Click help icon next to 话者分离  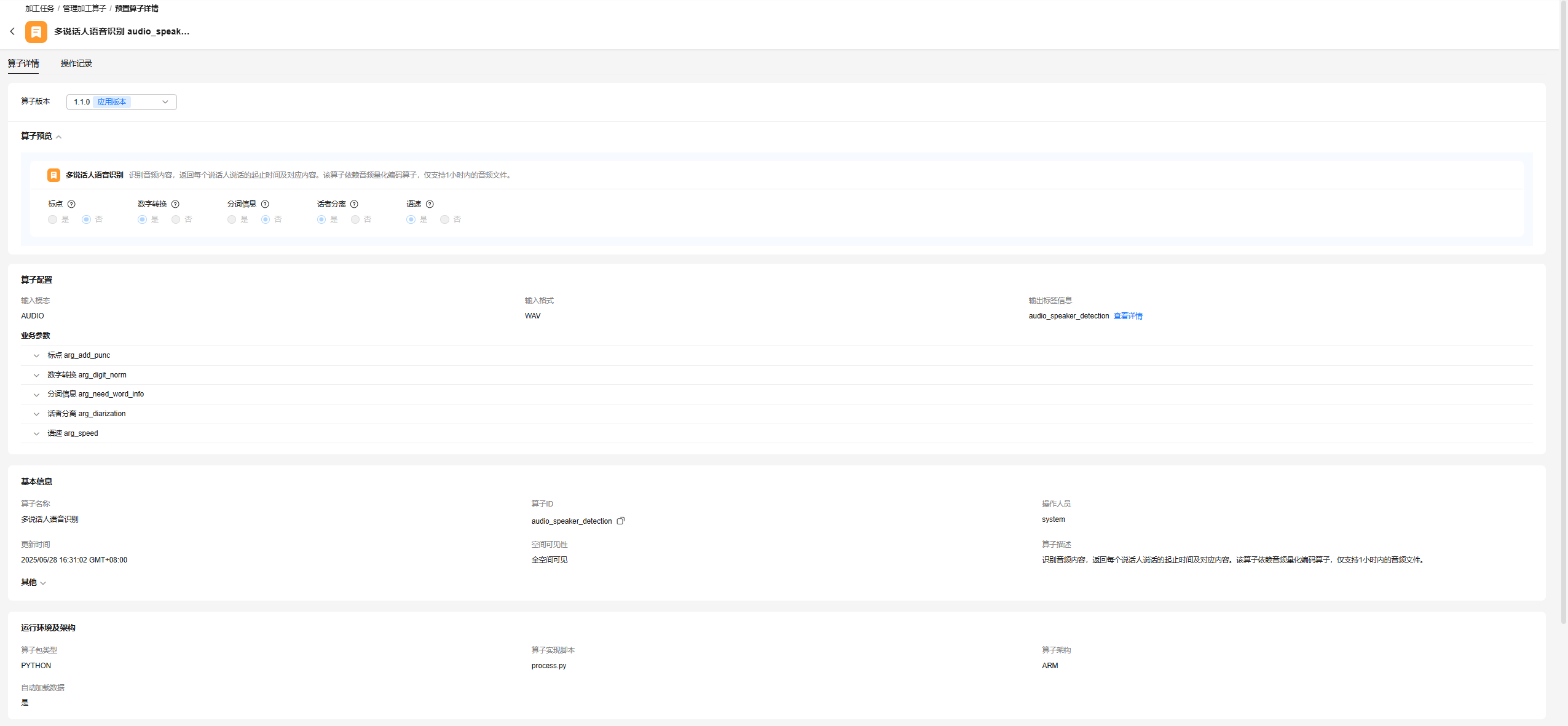click(354, 204)
